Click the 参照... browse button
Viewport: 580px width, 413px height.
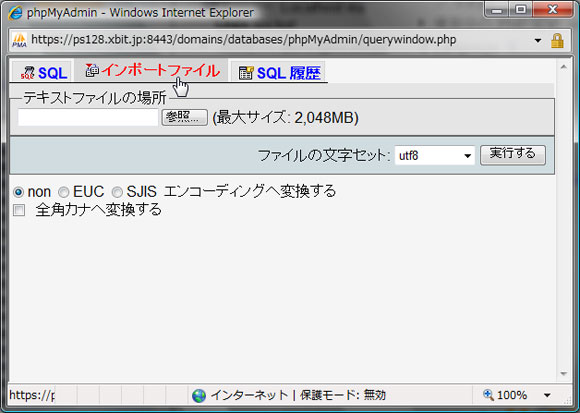[185, 117]
